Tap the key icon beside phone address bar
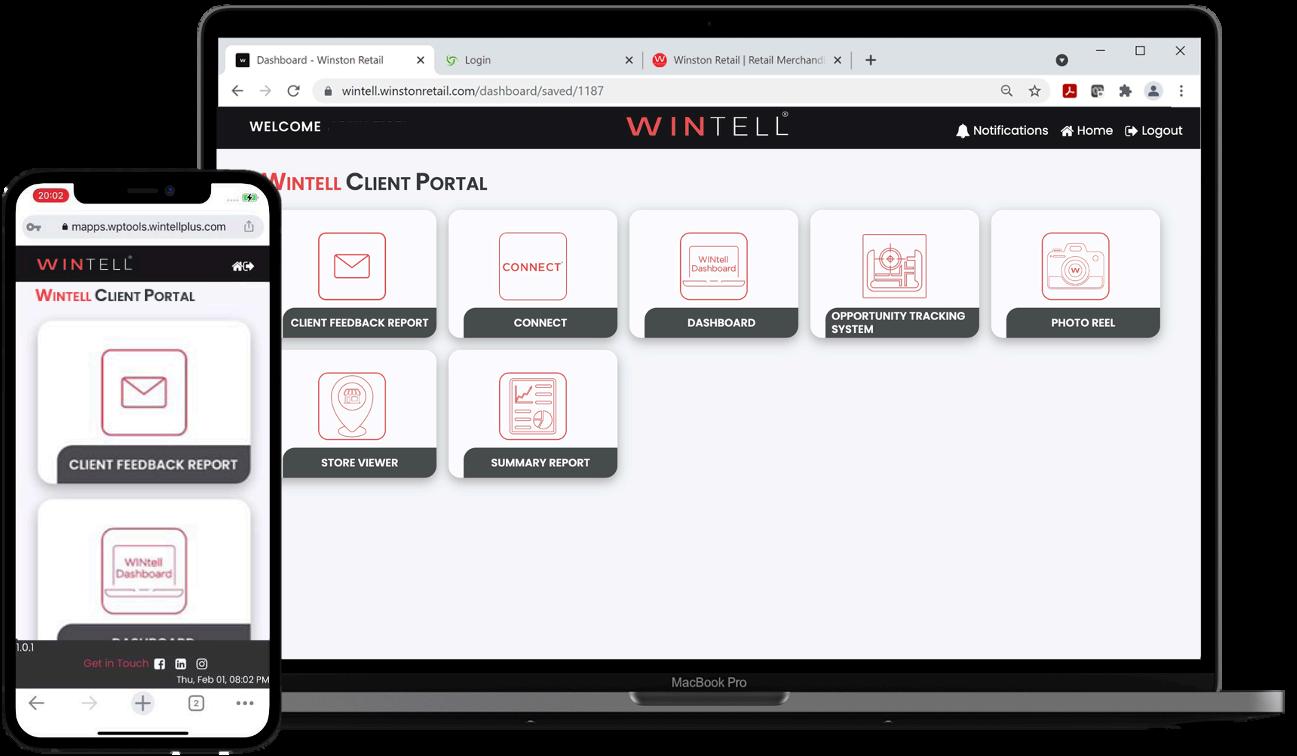This screenshot has width=1297, height=756. pos(35,227)
